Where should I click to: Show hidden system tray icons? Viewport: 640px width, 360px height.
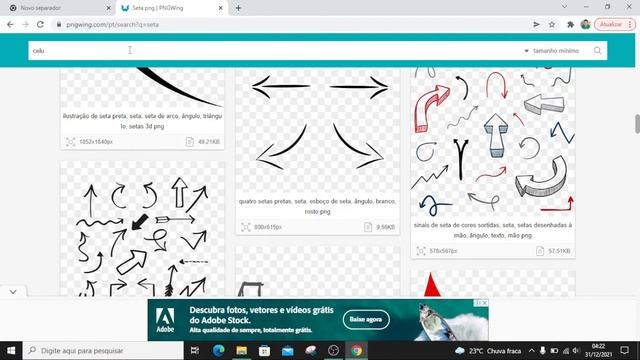point(531,351)
